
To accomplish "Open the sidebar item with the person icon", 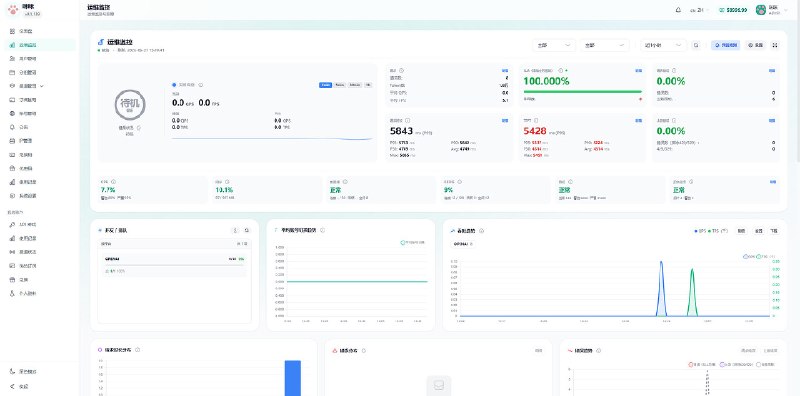I will 40,293.
